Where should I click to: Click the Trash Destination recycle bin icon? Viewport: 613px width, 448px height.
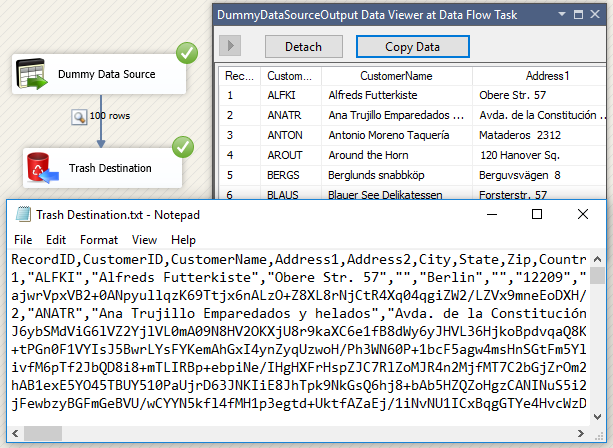42,168
